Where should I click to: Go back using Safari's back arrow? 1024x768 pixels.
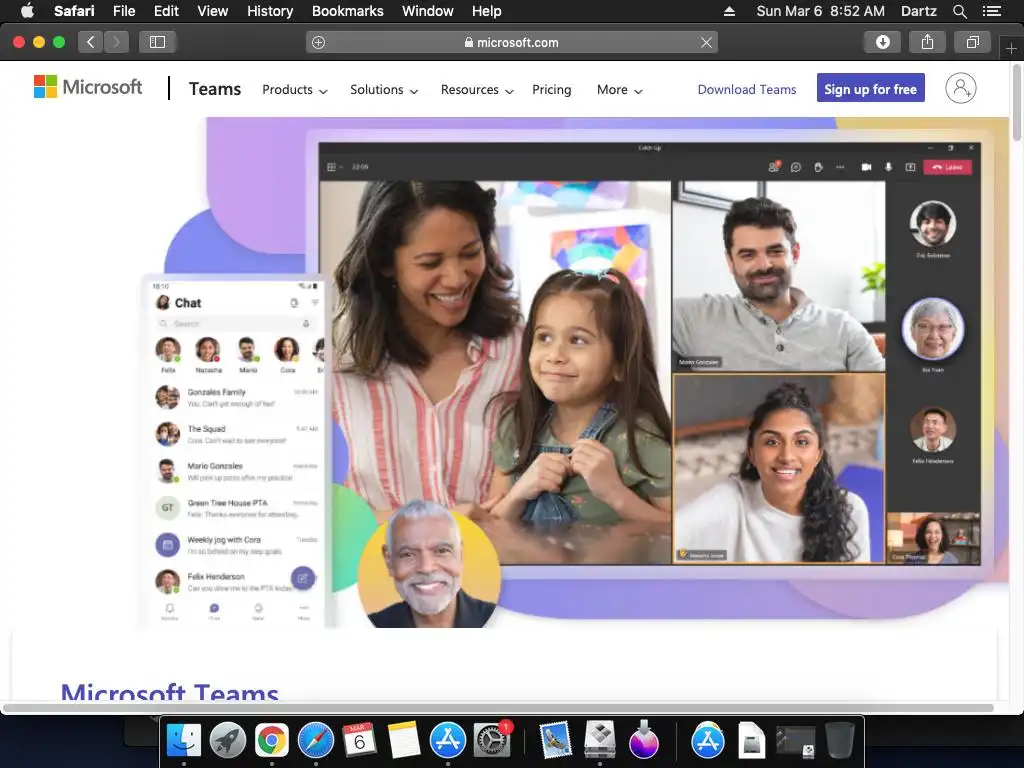coord(91,42)
